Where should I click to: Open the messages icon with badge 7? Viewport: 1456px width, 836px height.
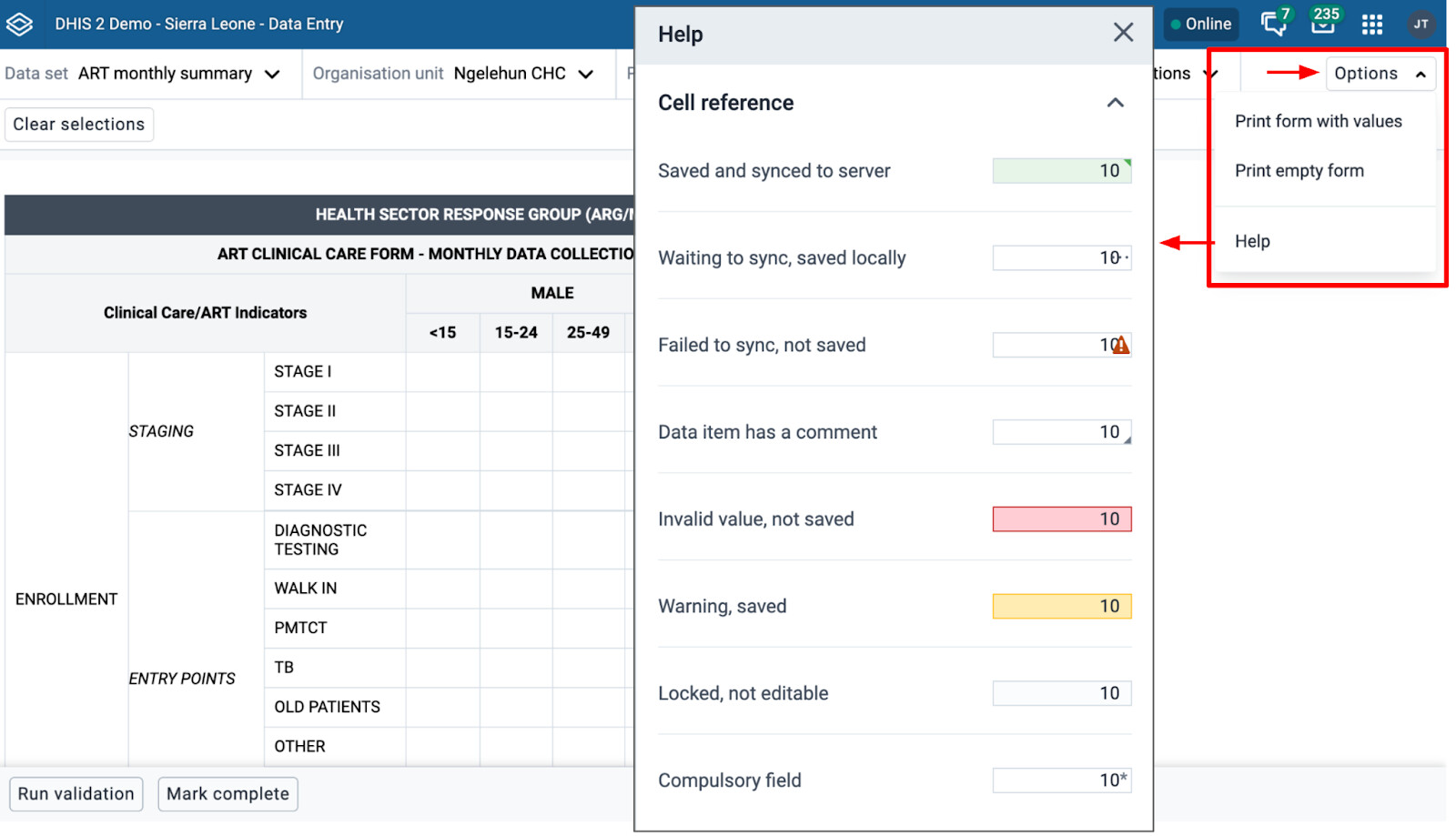tap(1274, 24)
